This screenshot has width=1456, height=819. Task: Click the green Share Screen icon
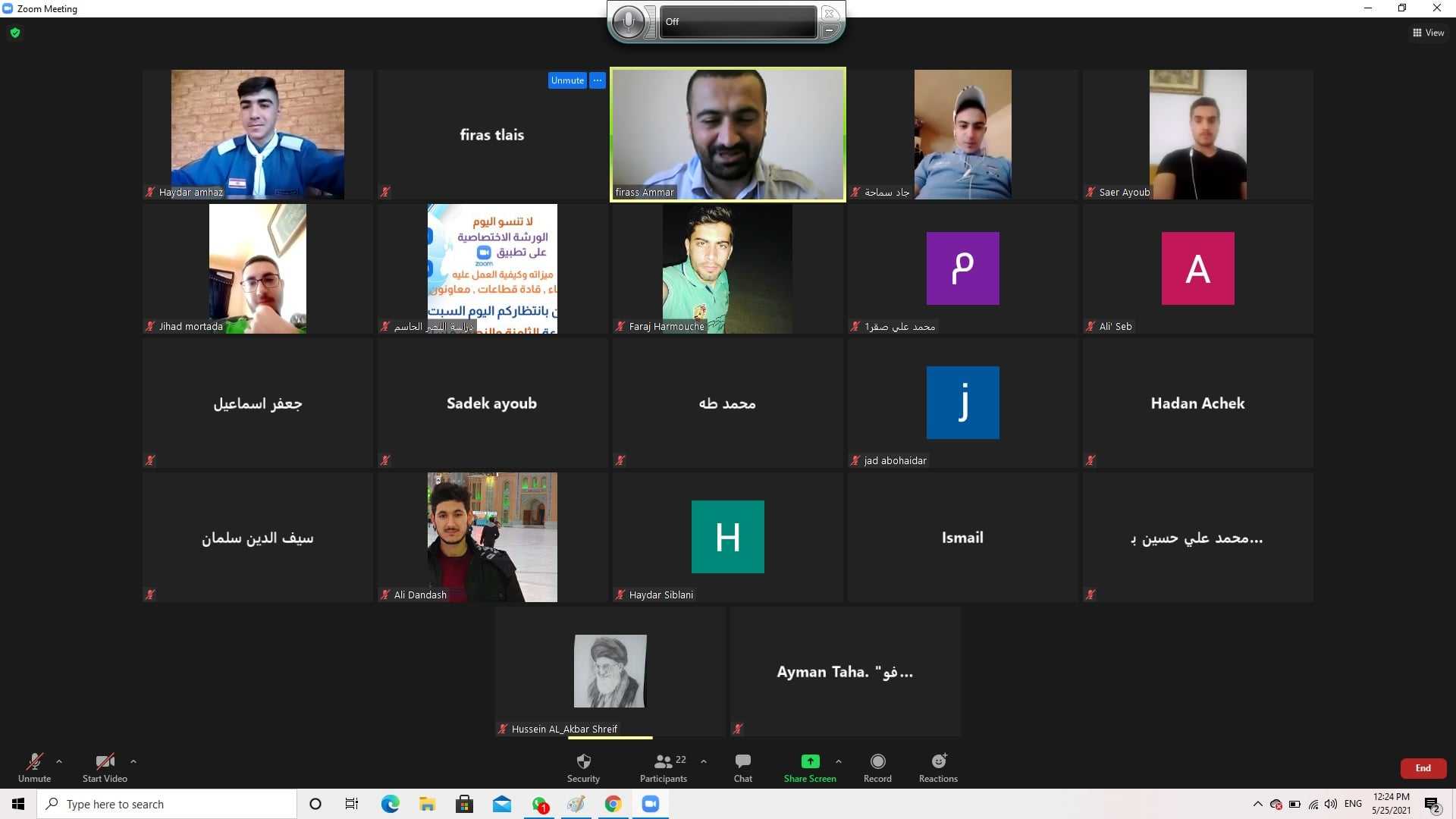click(810, 761)
